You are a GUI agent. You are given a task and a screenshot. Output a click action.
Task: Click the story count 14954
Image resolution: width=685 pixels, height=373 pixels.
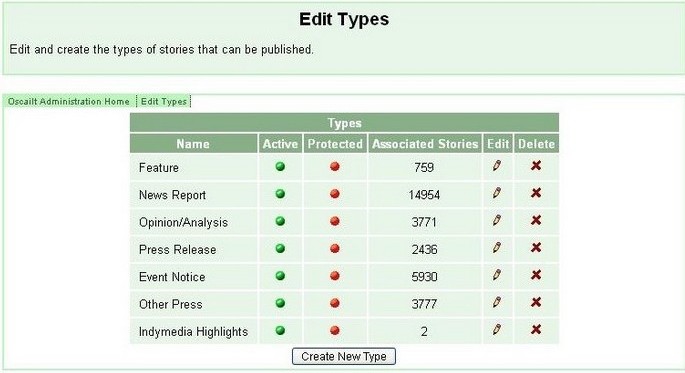pyautogui.click(x=424, y=195)
